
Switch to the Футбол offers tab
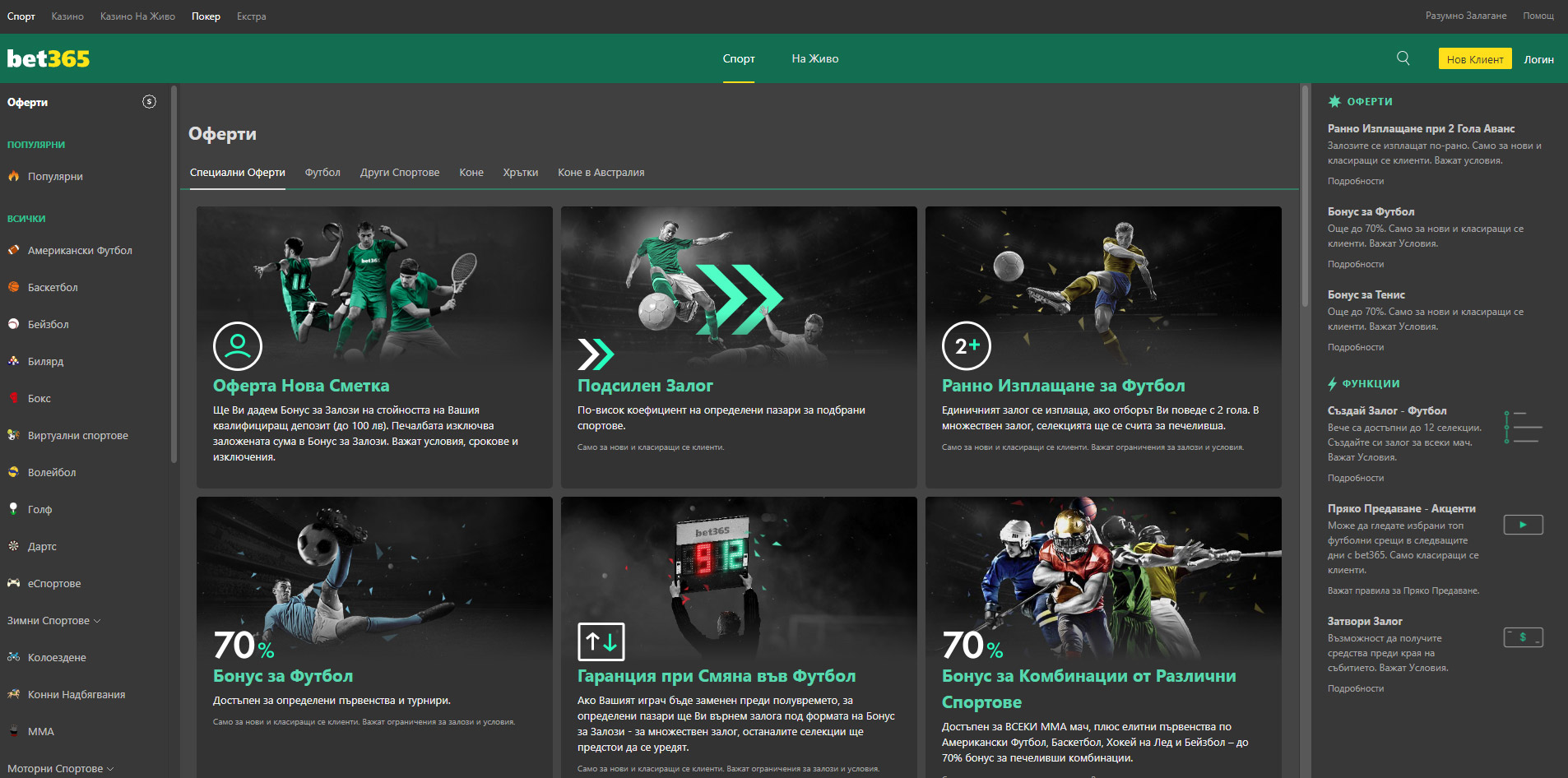click(x=322, y=173)
